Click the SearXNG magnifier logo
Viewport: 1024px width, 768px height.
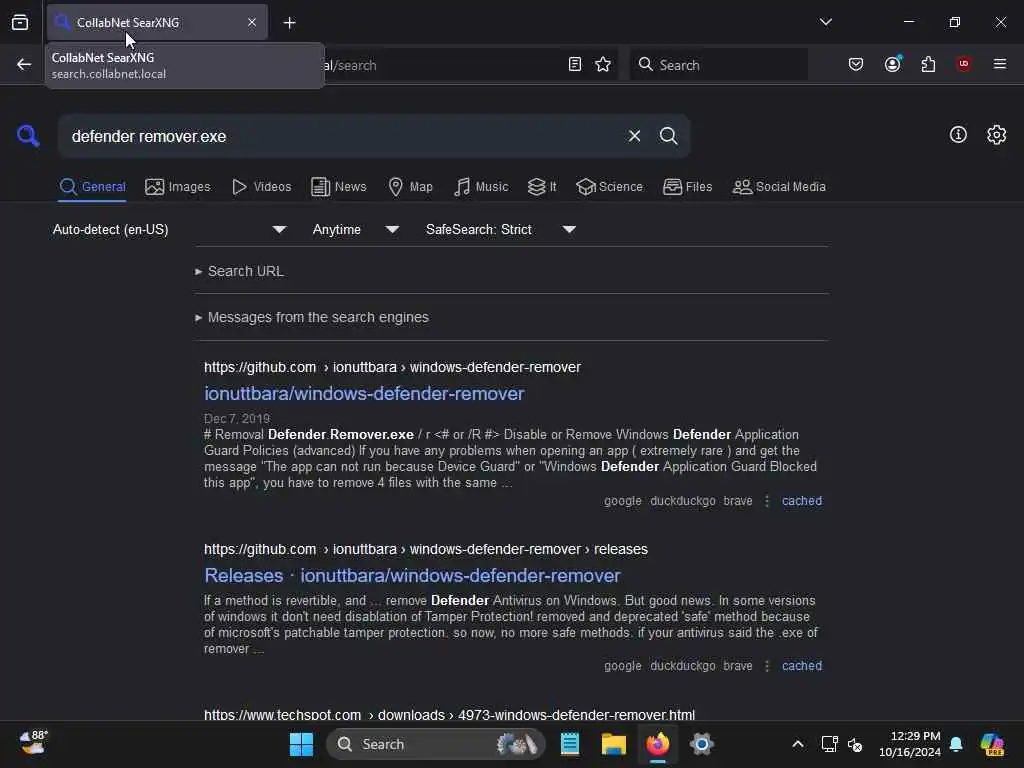coord(28,135)
